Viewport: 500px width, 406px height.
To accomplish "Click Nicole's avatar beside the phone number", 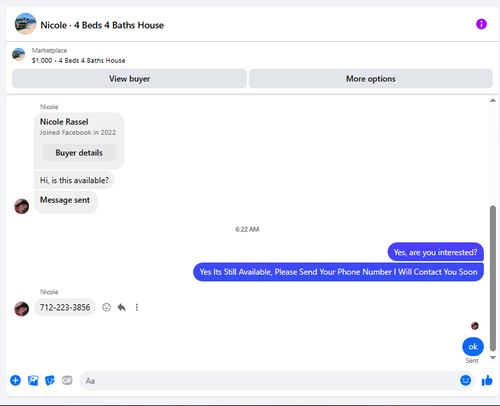I will (x=21, y=309).
